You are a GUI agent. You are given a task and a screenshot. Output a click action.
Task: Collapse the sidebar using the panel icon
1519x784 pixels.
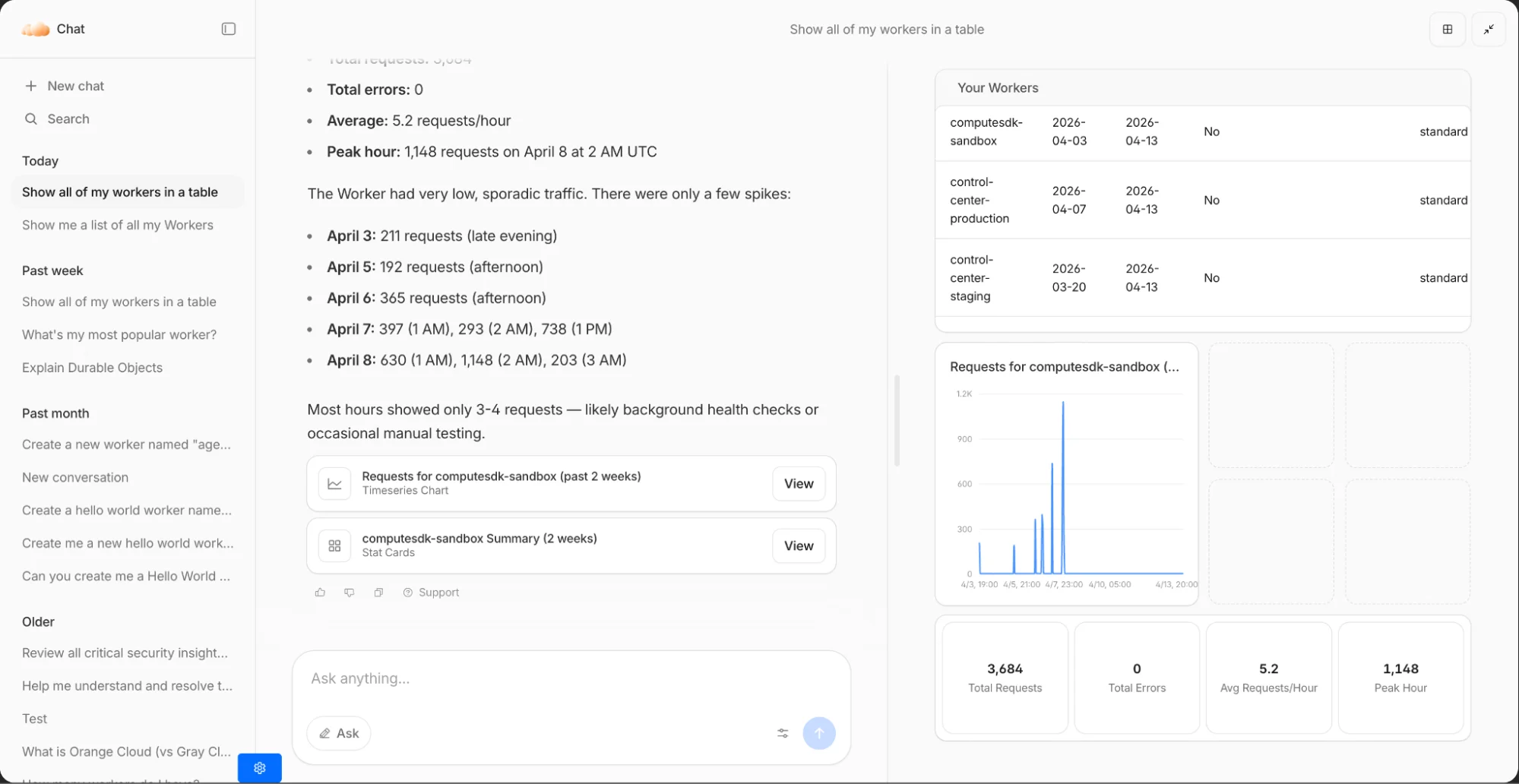[x=228, y=28]
